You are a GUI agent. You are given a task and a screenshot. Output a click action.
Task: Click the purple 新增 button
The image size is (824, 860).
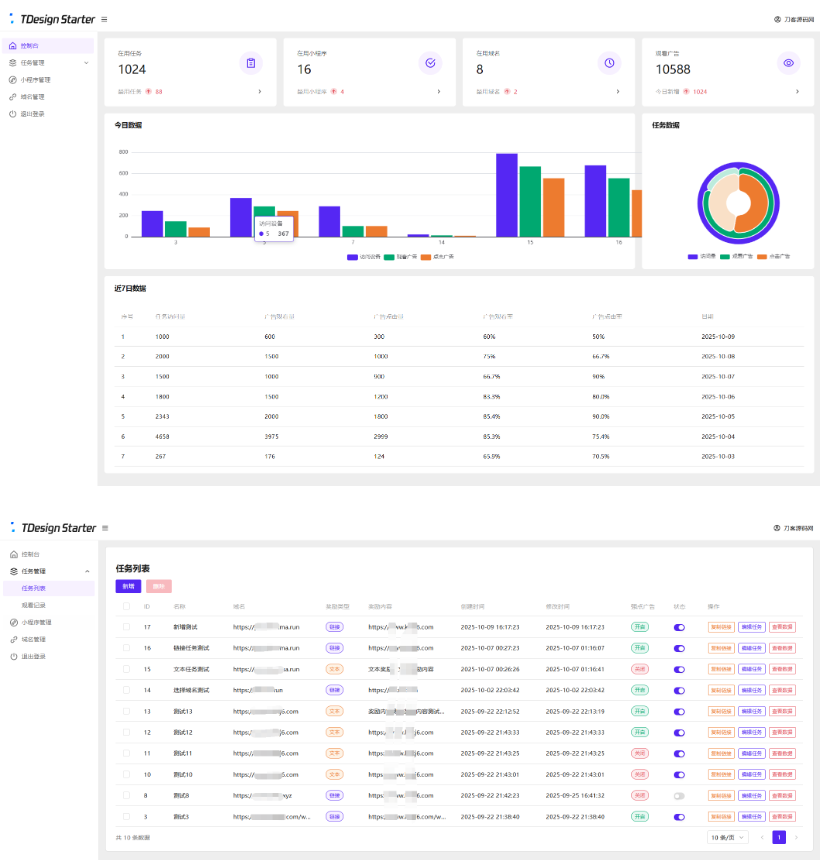(x=128, y=586)
